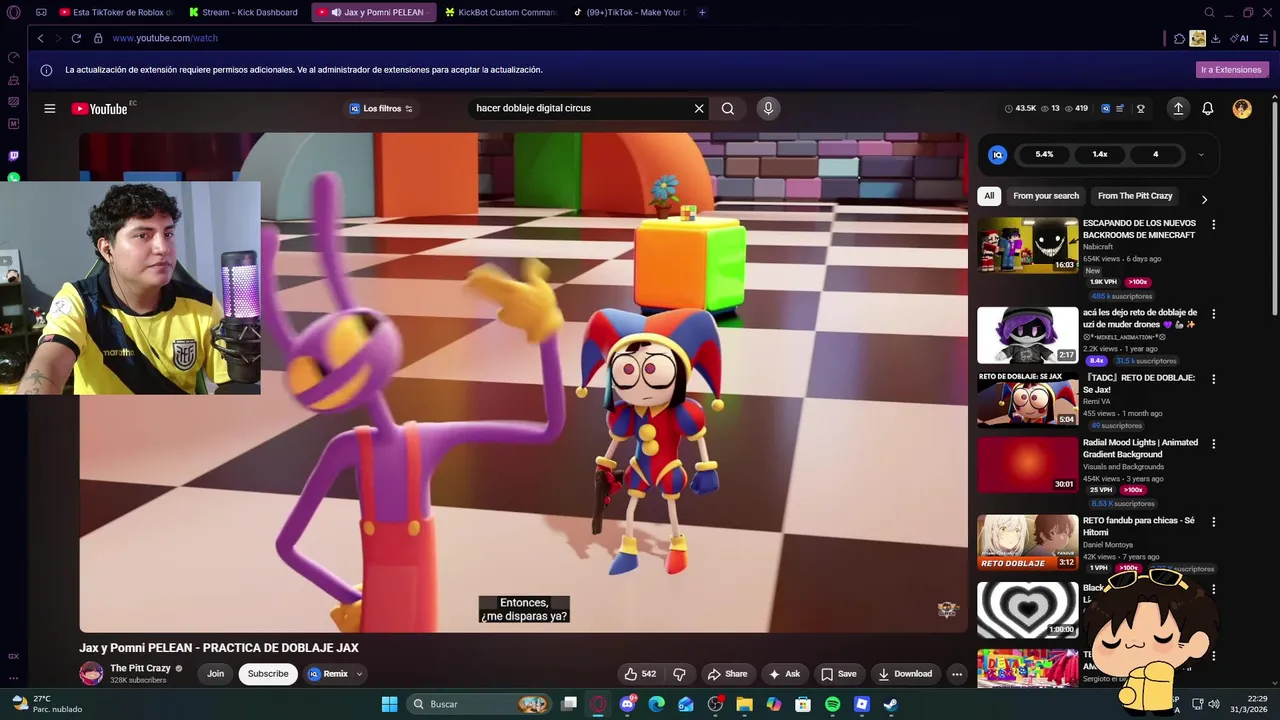Clear the YouTube search text with X

click(x=699, y=108)
